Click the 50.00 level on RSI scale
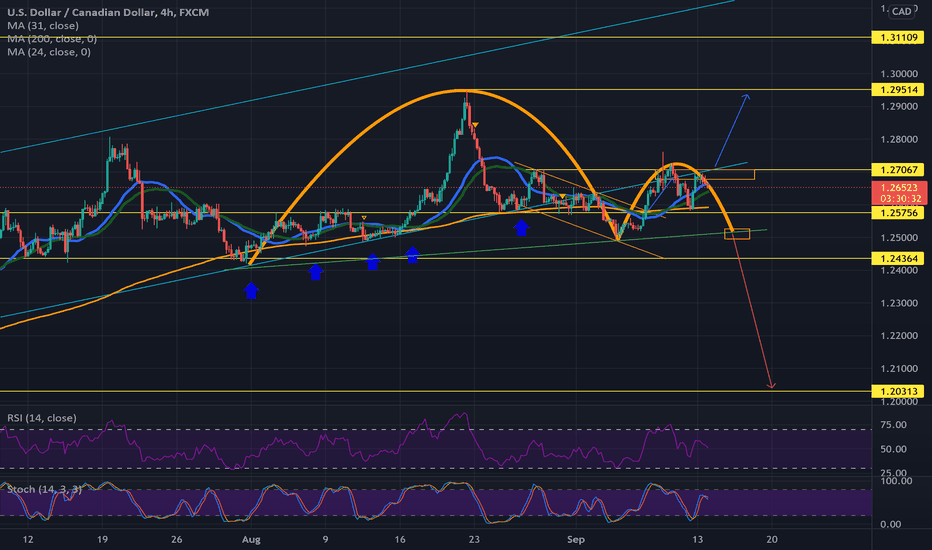The image size is (932, 550). pos(893,449)
